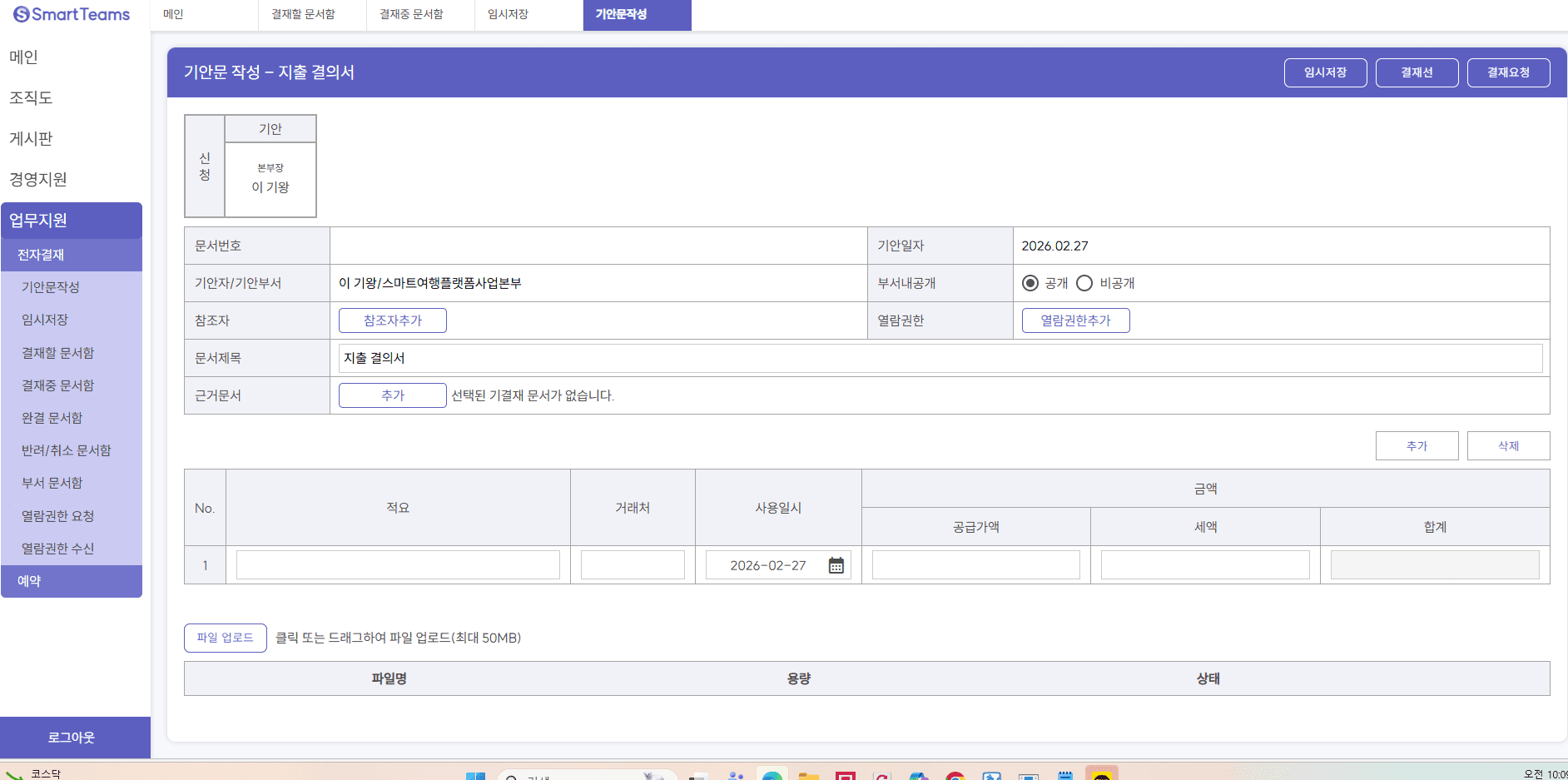Open the calendar picker in 사용일시 field
The image size is (1568, 780).
[x=836, y=565]
